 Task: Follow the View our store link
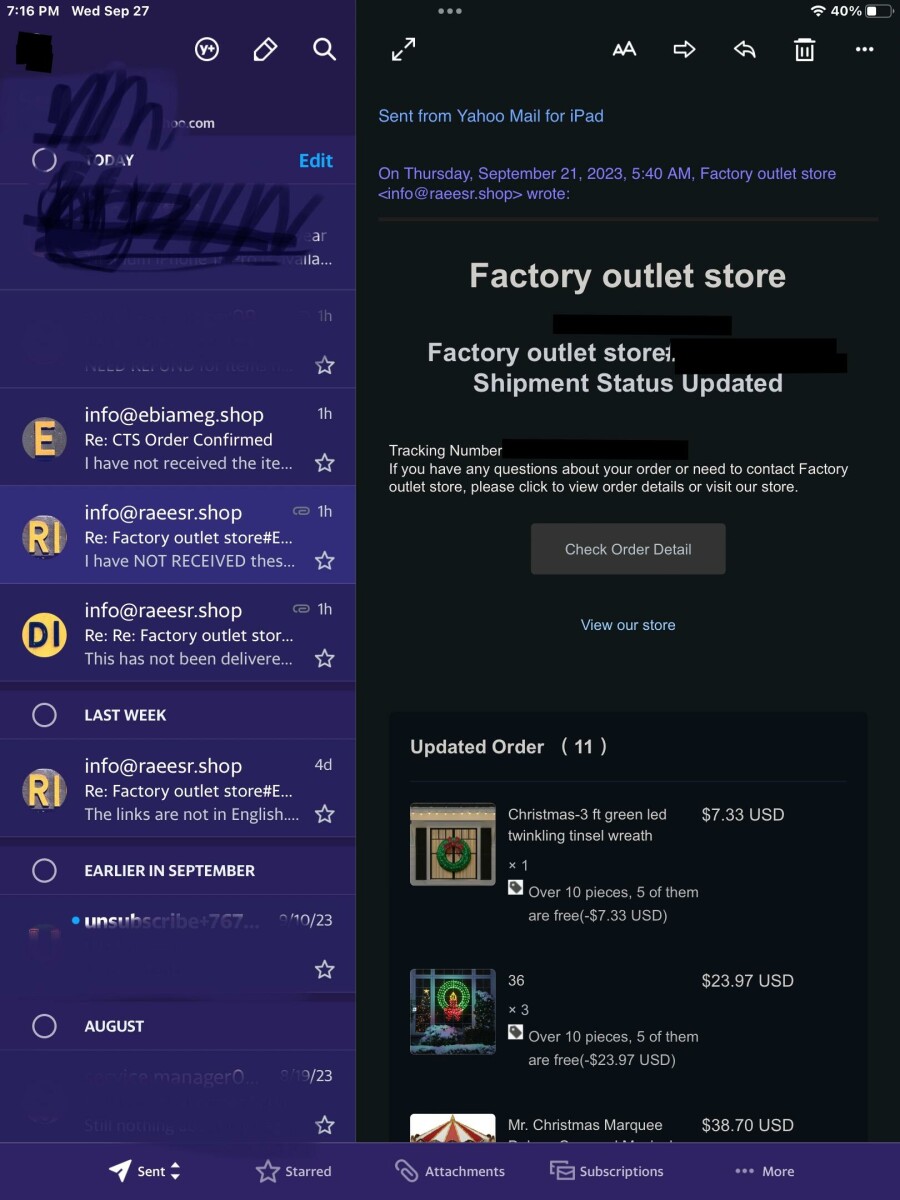point(628,625)
